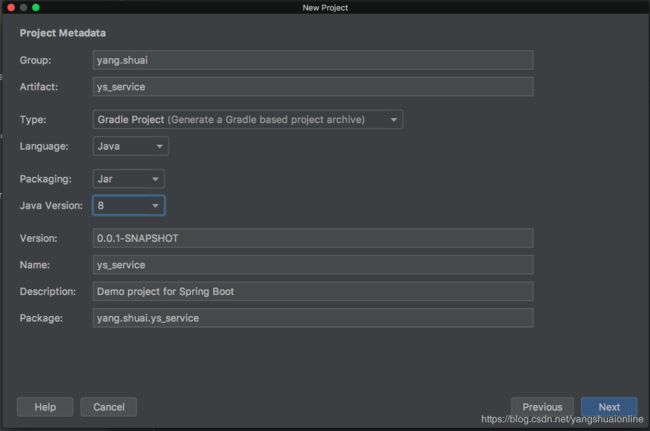Click the Group label
650x431 pixels.
coord(35,61)
